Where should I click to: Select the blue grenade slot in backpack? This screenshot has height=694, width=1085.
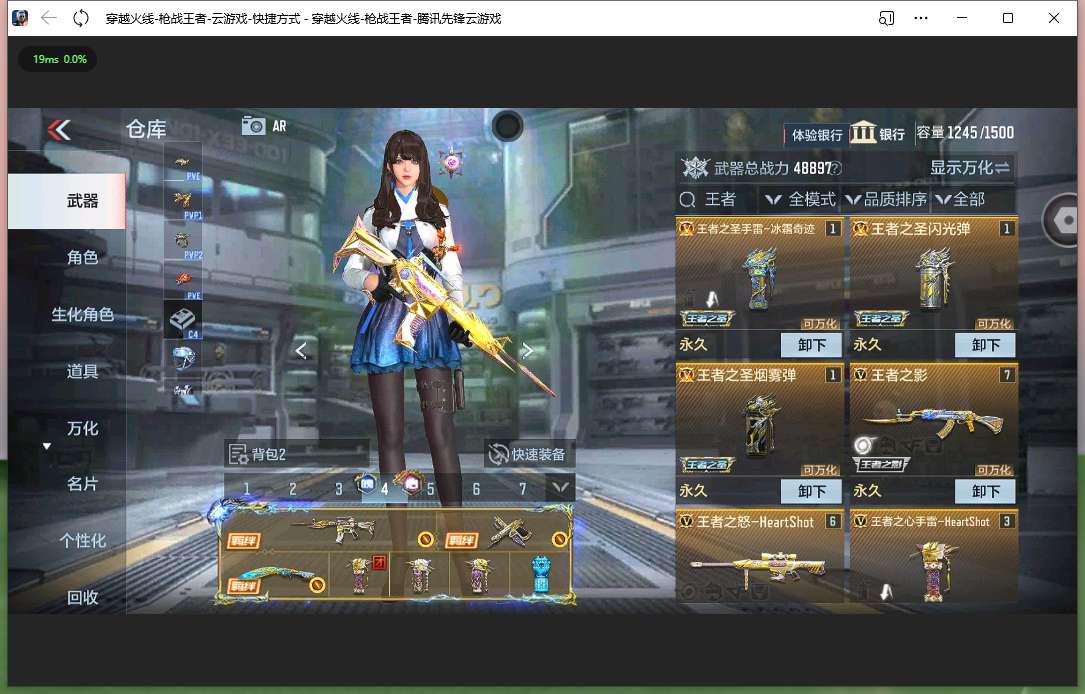pos(541,574)
